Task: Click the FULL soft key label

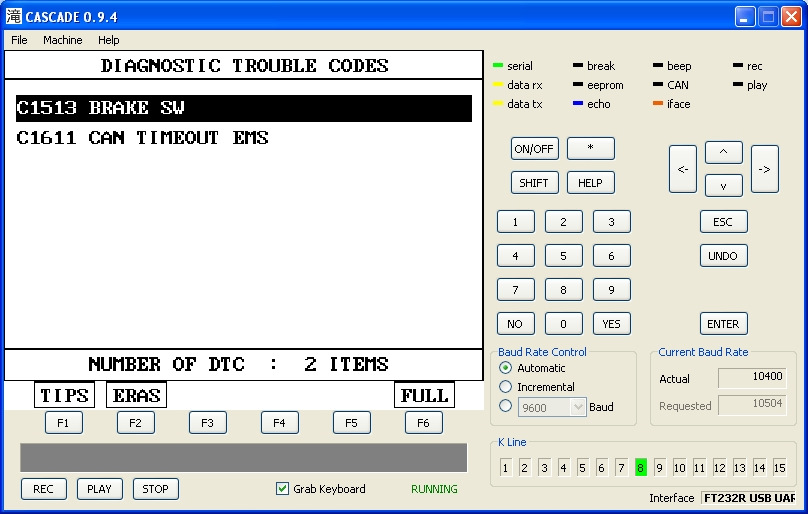Action: pyautogui.click(x=425, y=395)
